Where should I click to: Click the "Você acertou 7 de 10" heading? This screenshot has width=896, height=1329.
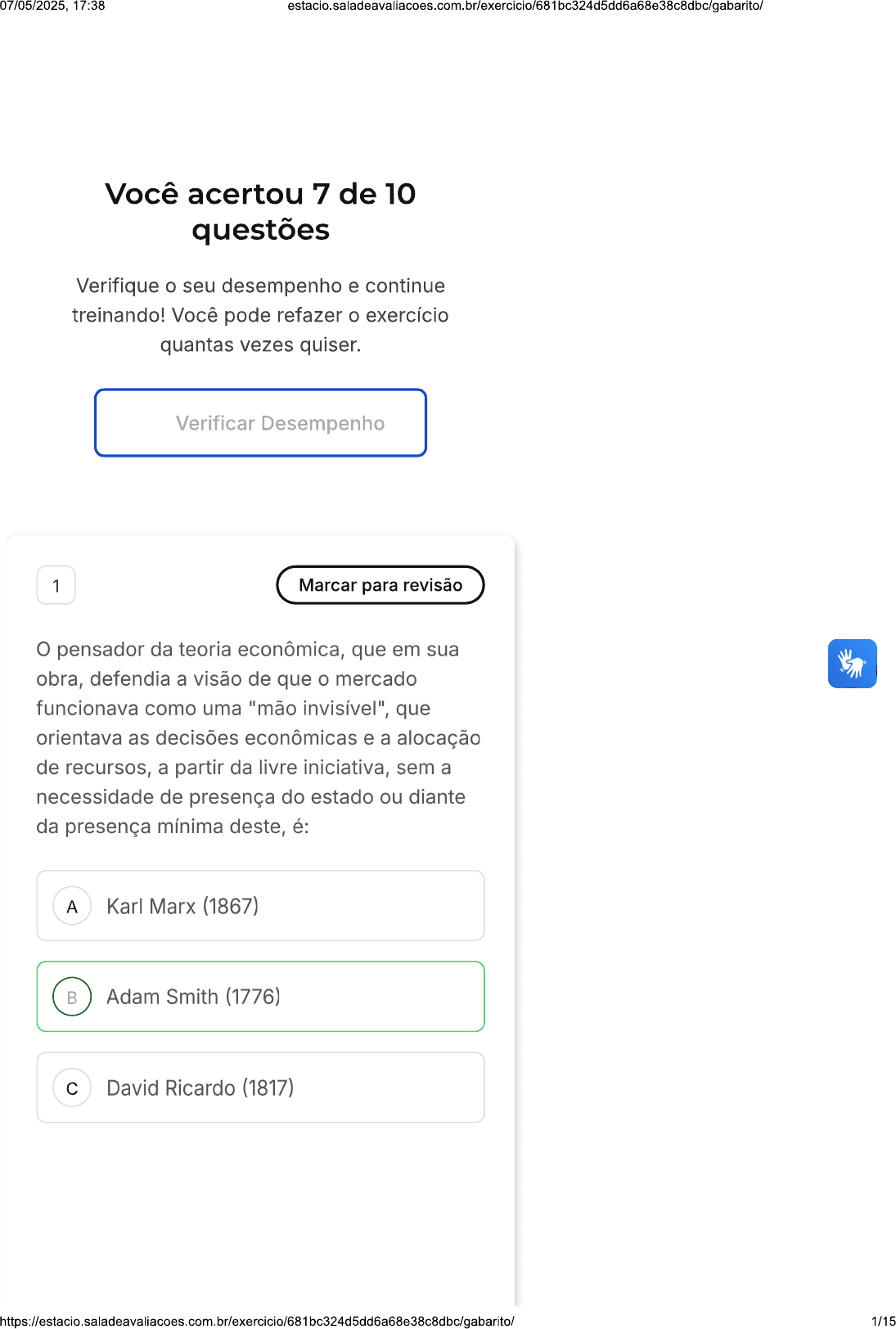coord(260,195)
